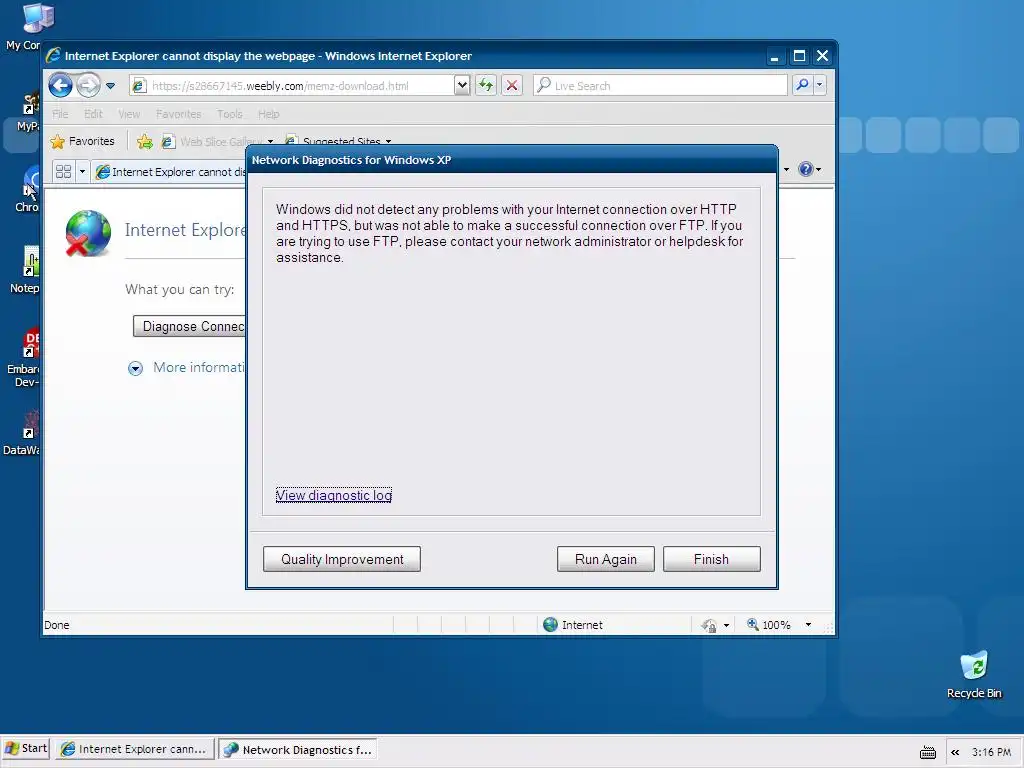Click Diagnose Connection Problems button

coord(189,326)
